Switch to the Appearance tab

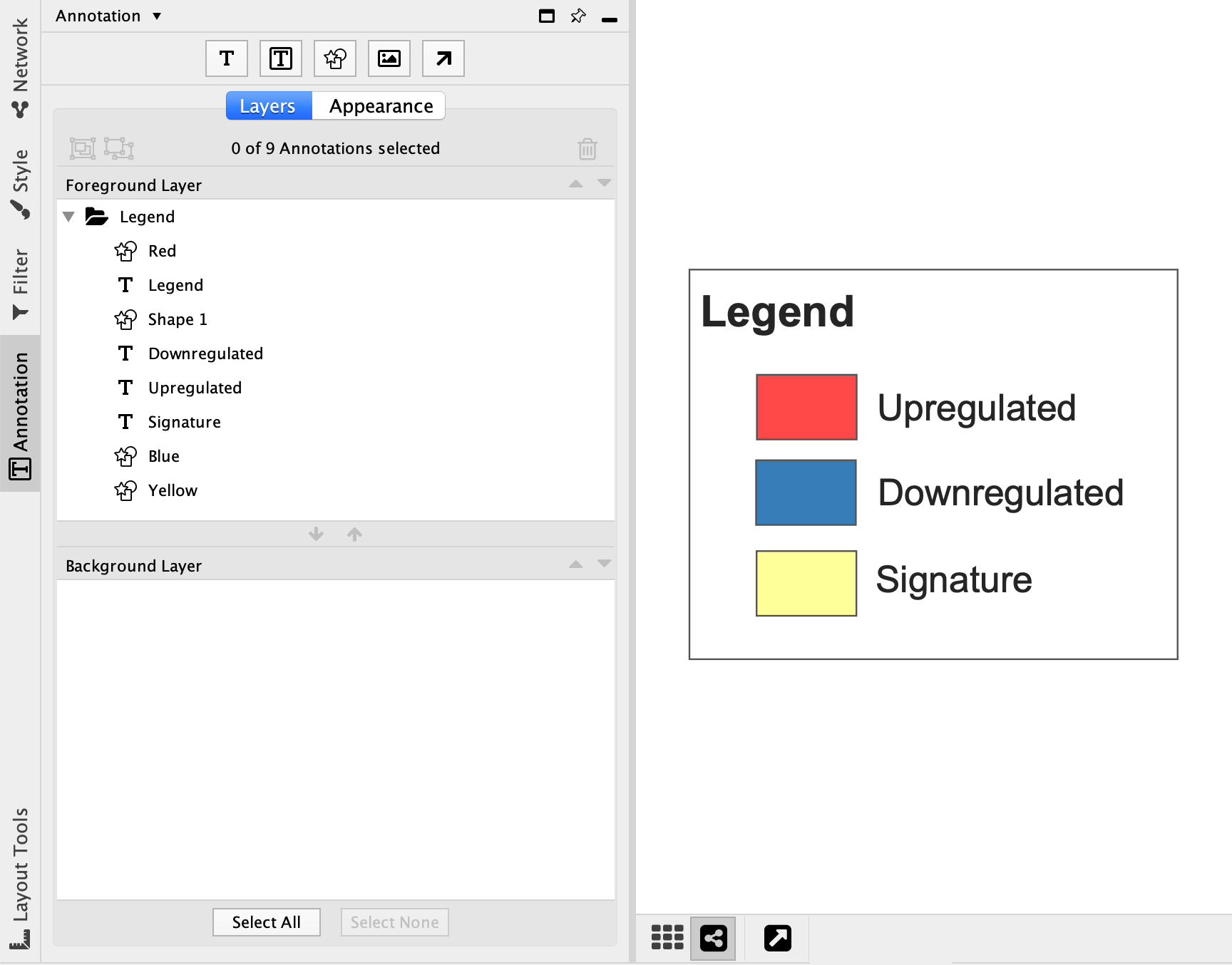pos(380,106)
